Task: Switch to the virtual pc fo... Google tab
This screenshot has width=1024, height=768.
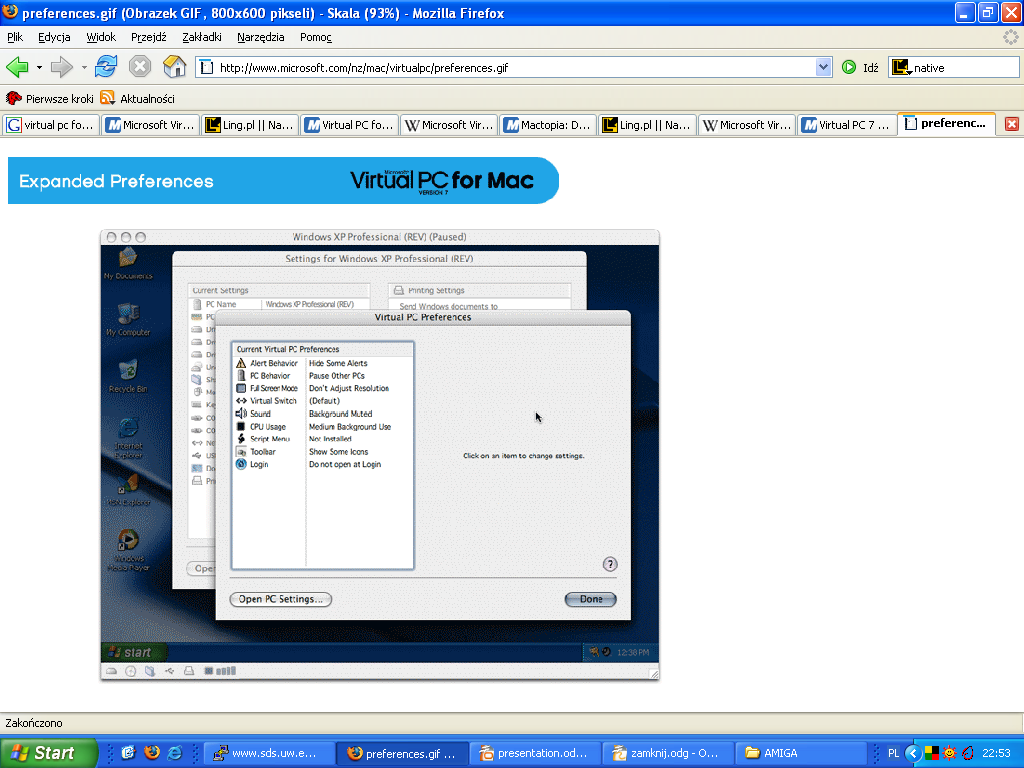Action: 50,125
